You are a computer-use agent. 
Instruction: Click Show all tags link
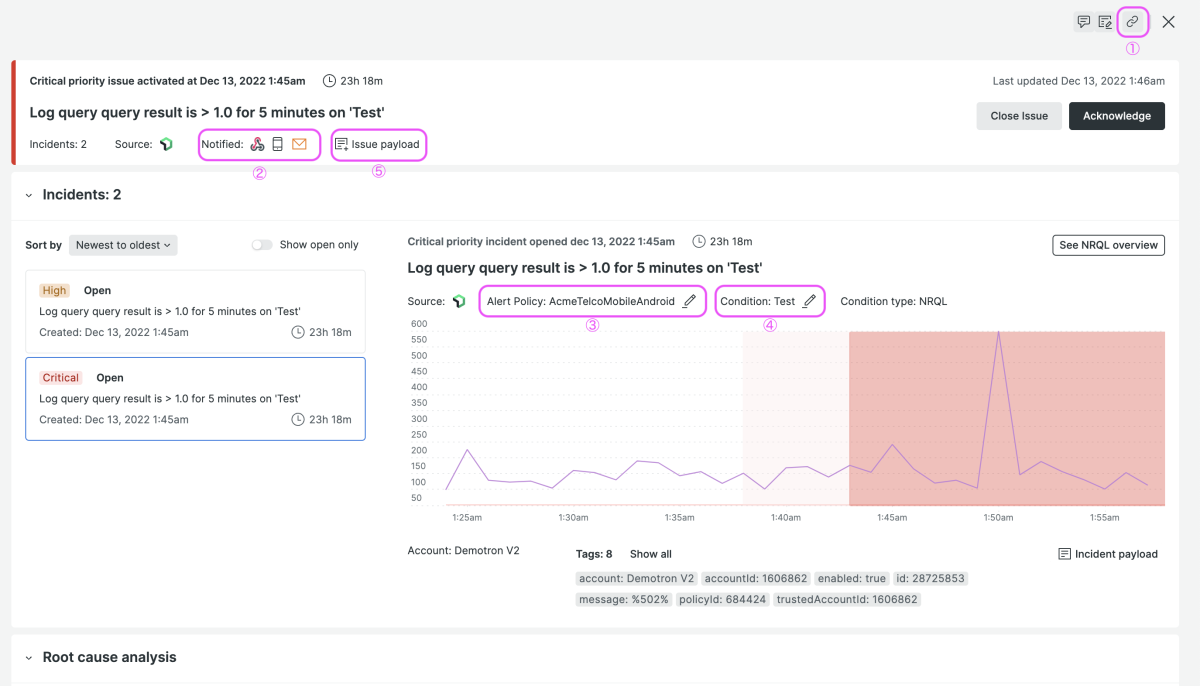click(x=650, y=554)
